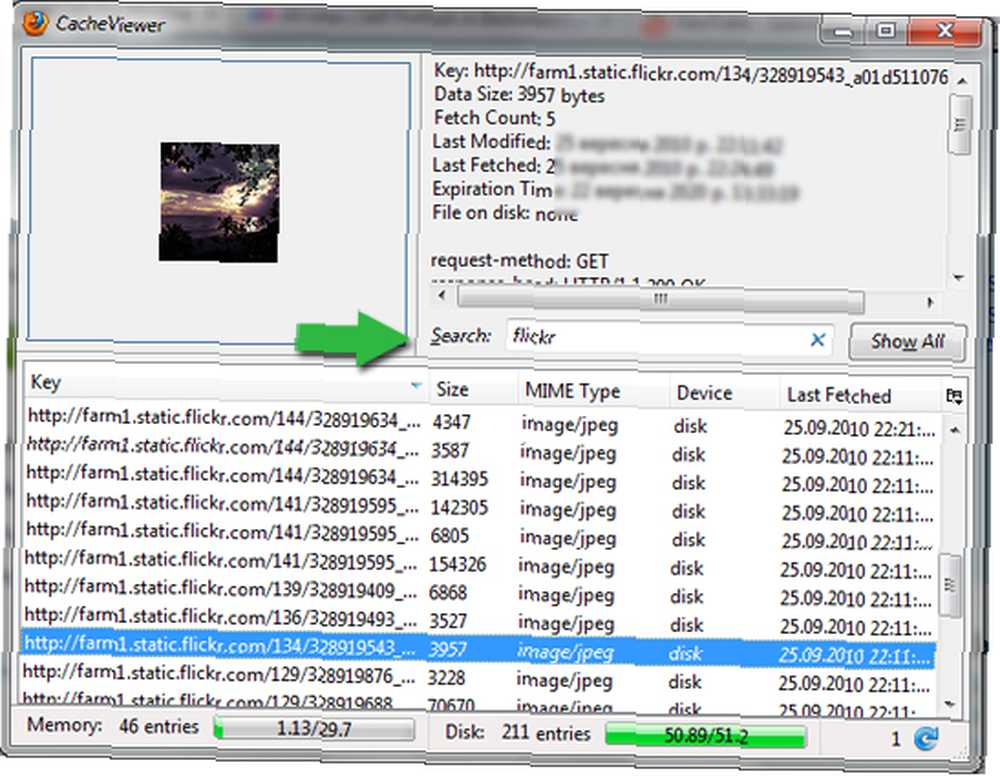Sort entries by the Last Fetched column header
1000x776 pixels.
[860, 395]
